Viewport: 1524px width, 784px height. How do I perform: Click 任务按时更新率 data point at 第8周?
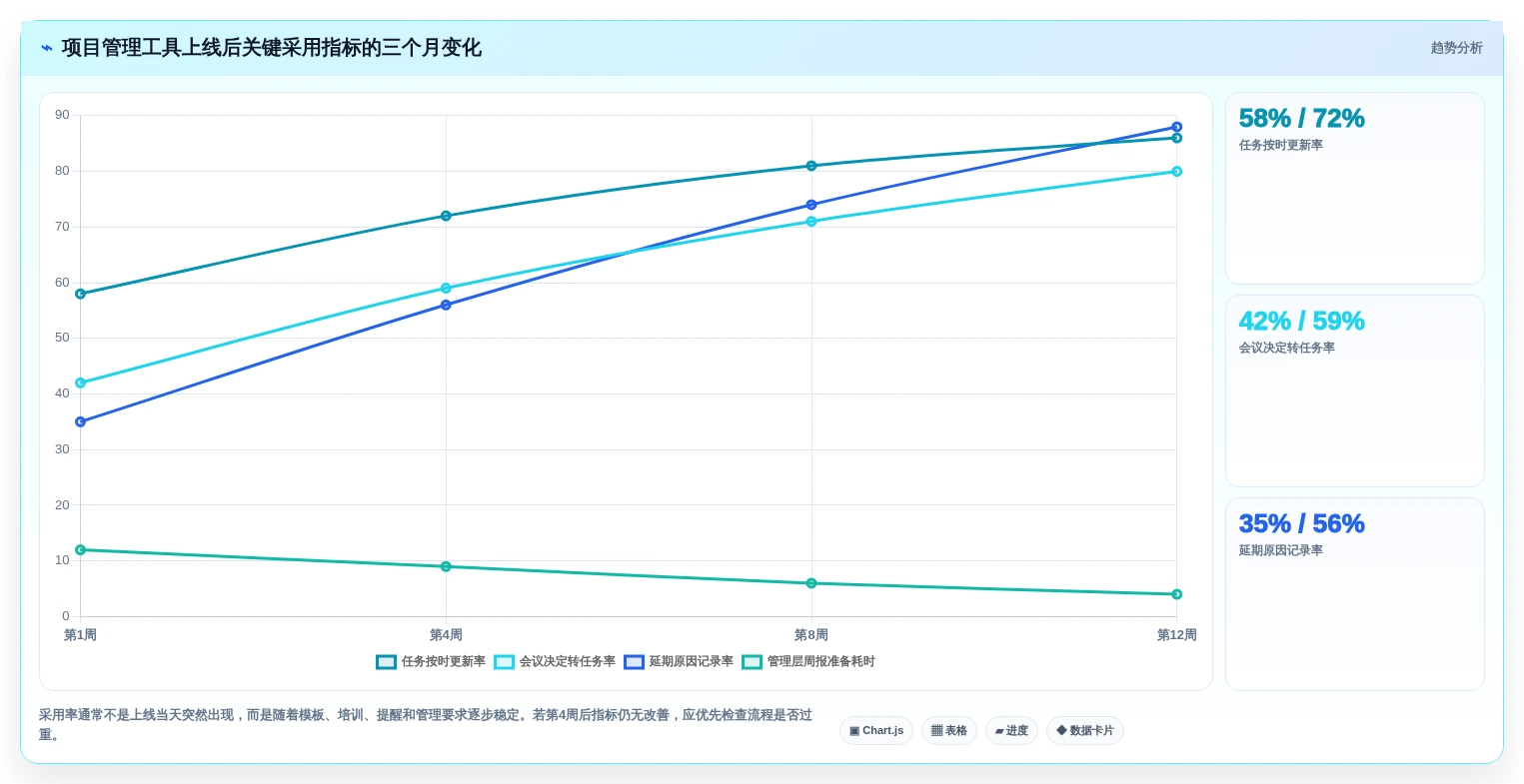pos(811,166)
